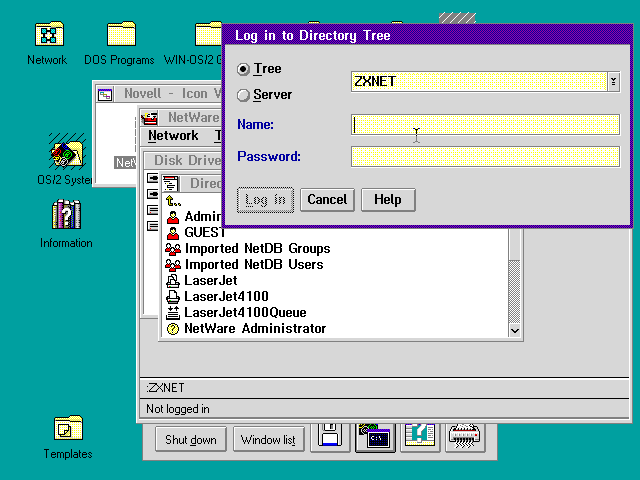
Task: Select the 'LaserJet4100Queue' entry text
Action: click(x=245, y=313)
